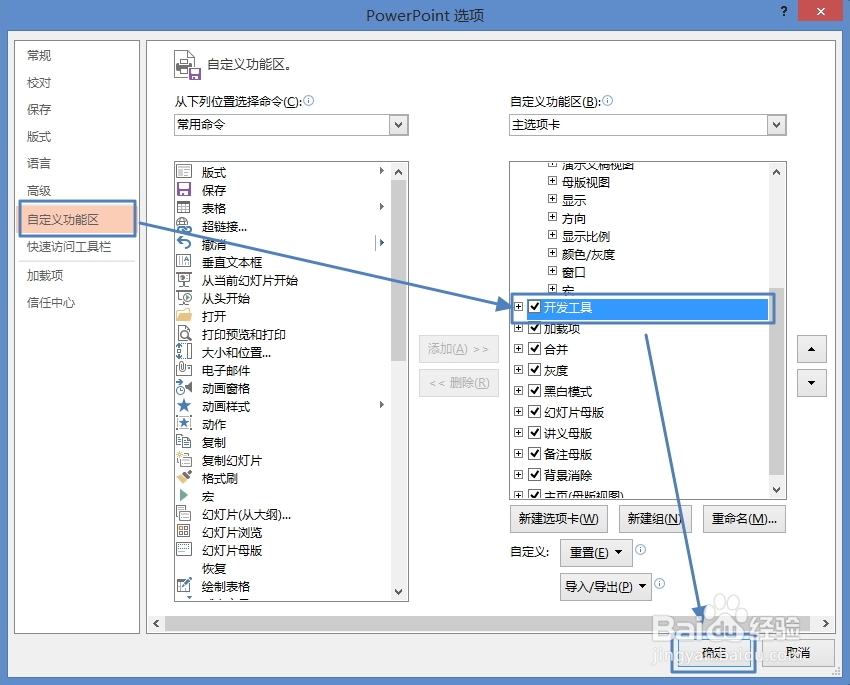This screenshot has height=685, width=850.
Task: Toggle the 加载项 checkbox in tab list
Action: (535, 328)
